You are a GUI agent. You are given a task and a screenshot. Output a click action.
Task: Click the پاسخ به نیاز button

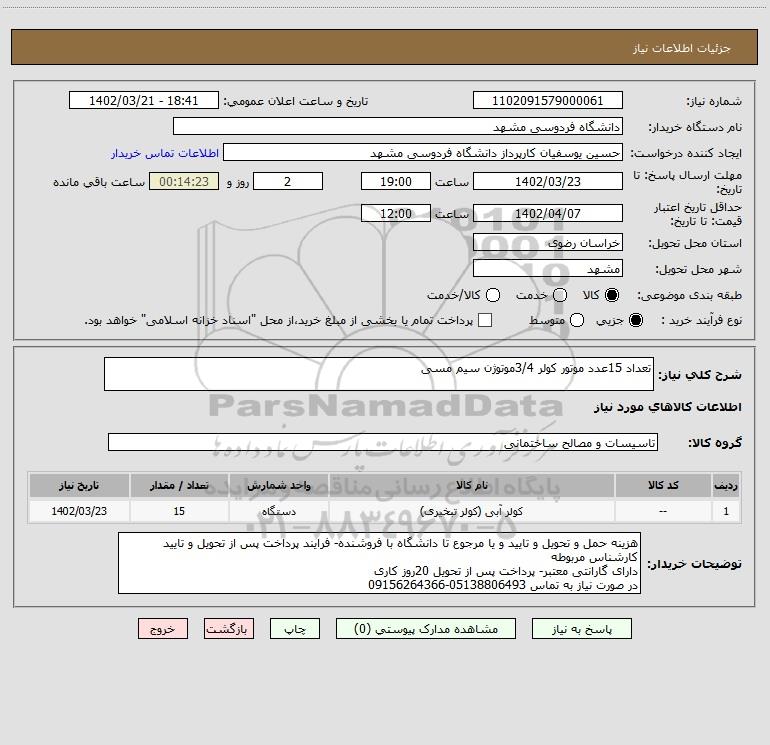[581, 629]
